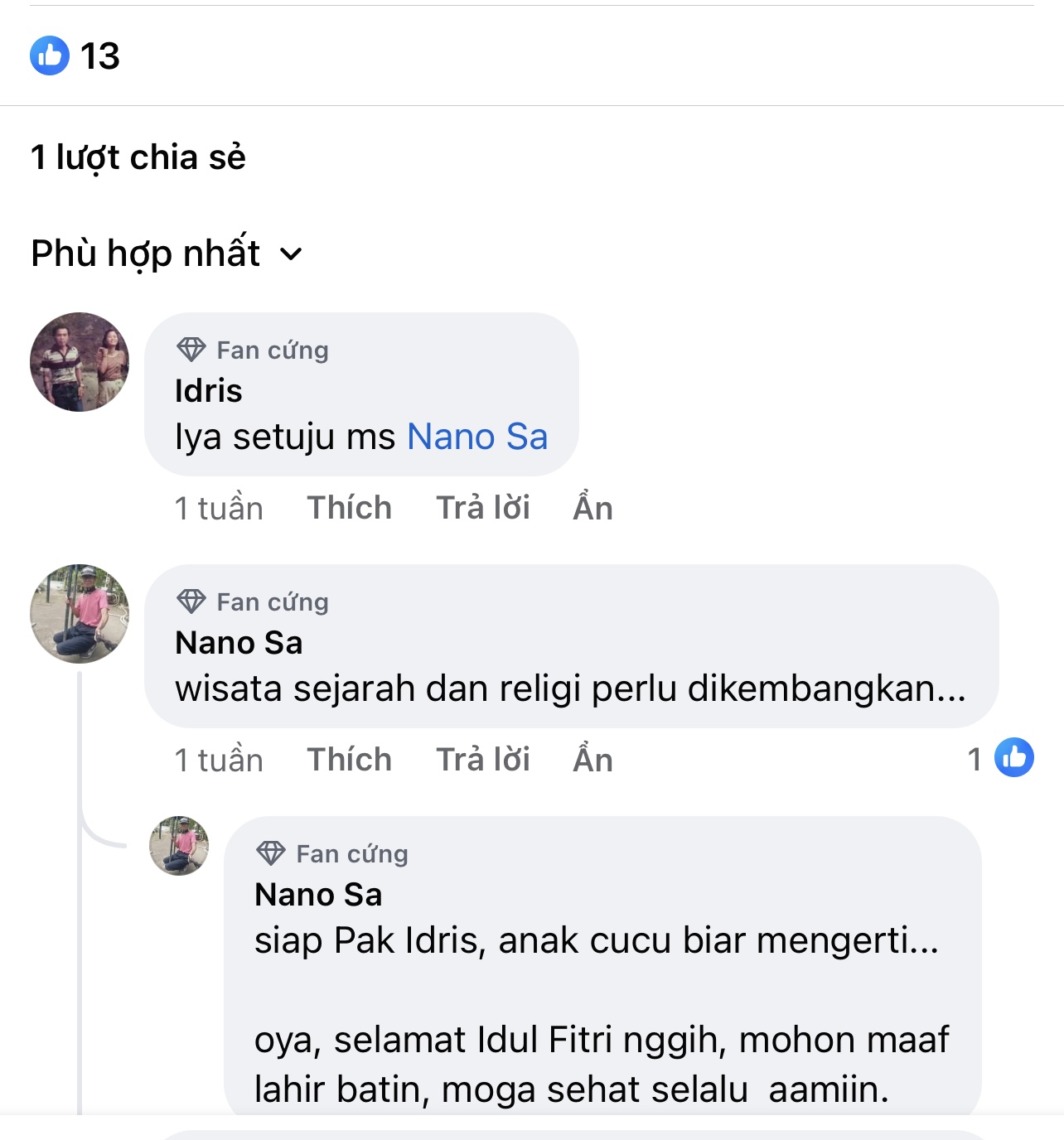Open Nano Sa's small avatar in the reply
This screenshot has width=1064, height=1140.
click(179, 846)
